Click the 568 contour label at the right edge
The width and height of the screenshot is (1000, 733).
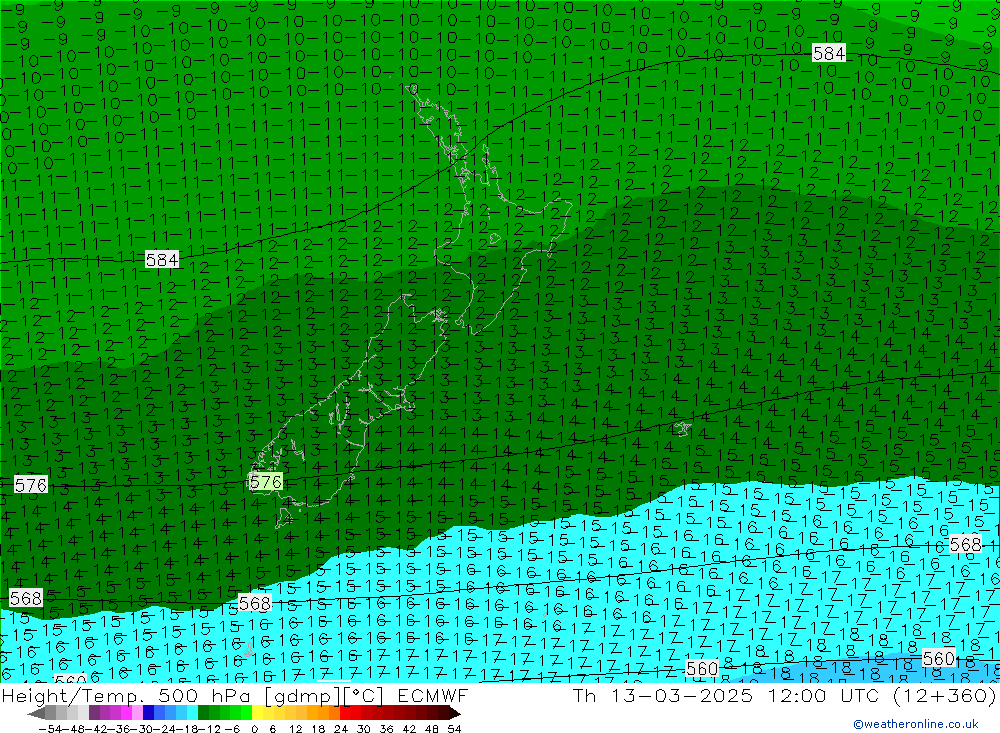pyautogui.click(x=965, y=544)
